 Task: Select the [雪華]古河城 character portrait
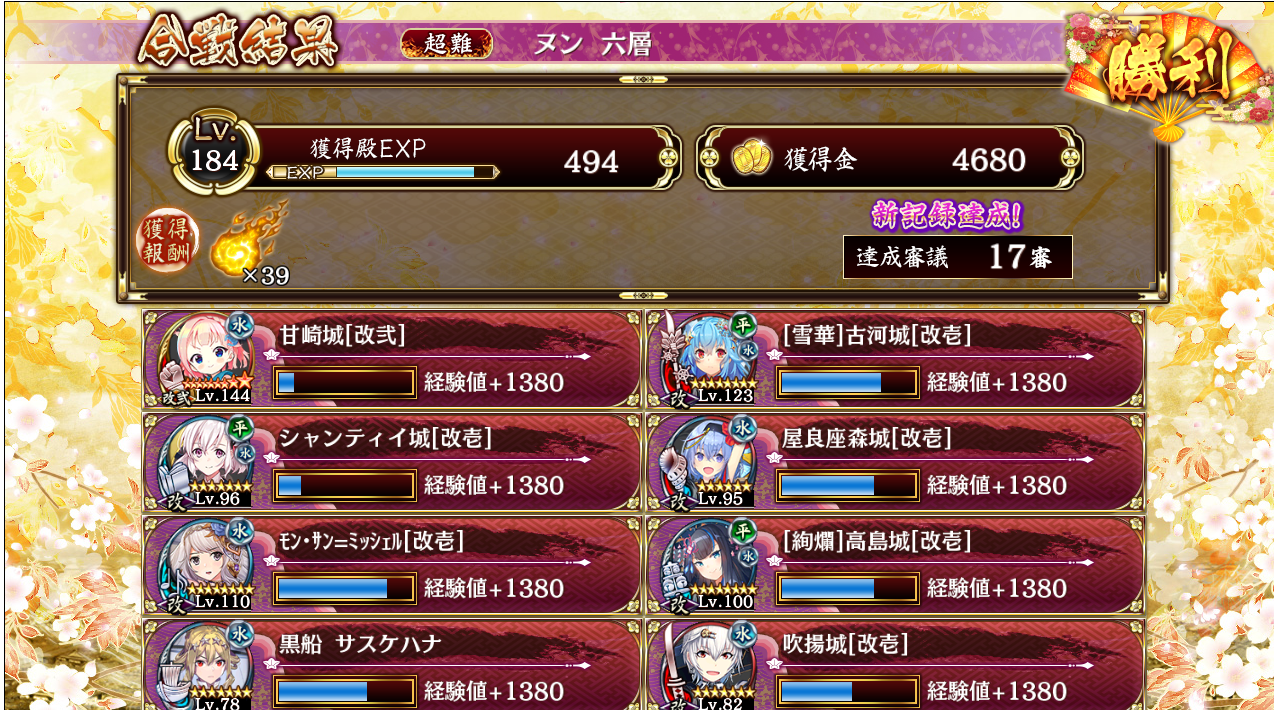click(x=708, y=358)
